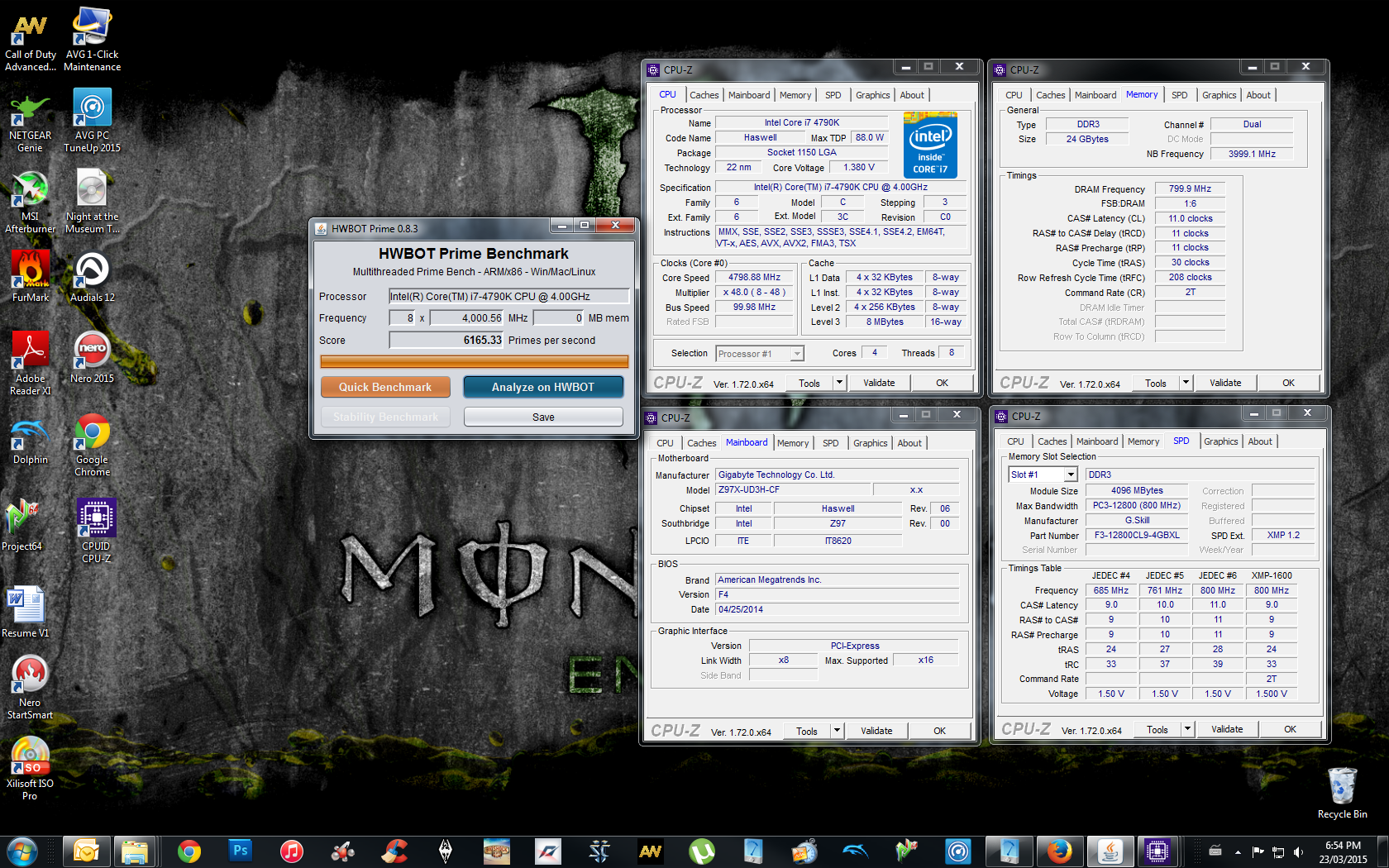Launch Google Chrome desktop shortcut
This screenshot has width=1389, height=868.
92,445
